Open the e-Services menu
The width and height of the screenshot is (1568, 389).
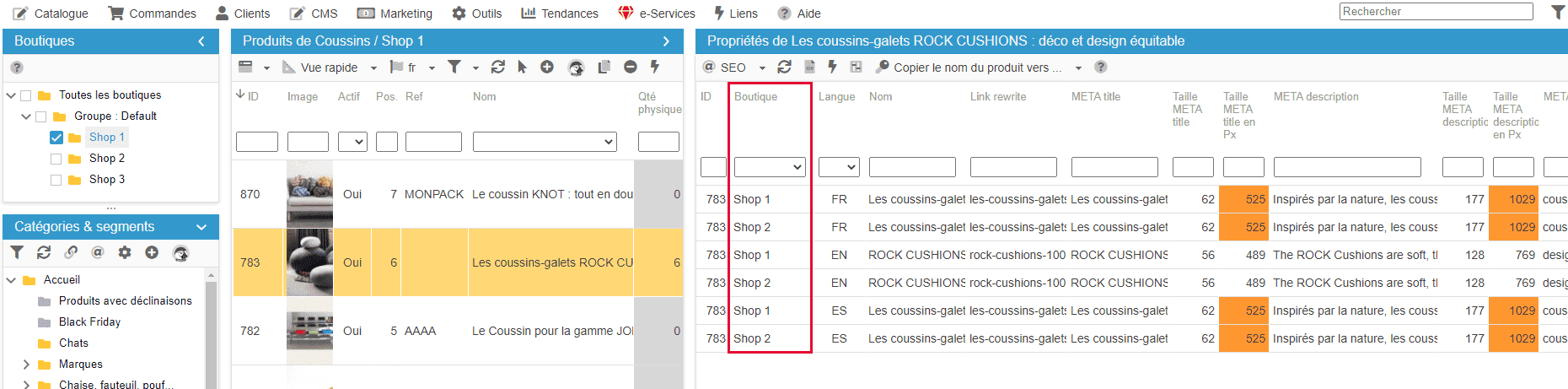point(657,14)
